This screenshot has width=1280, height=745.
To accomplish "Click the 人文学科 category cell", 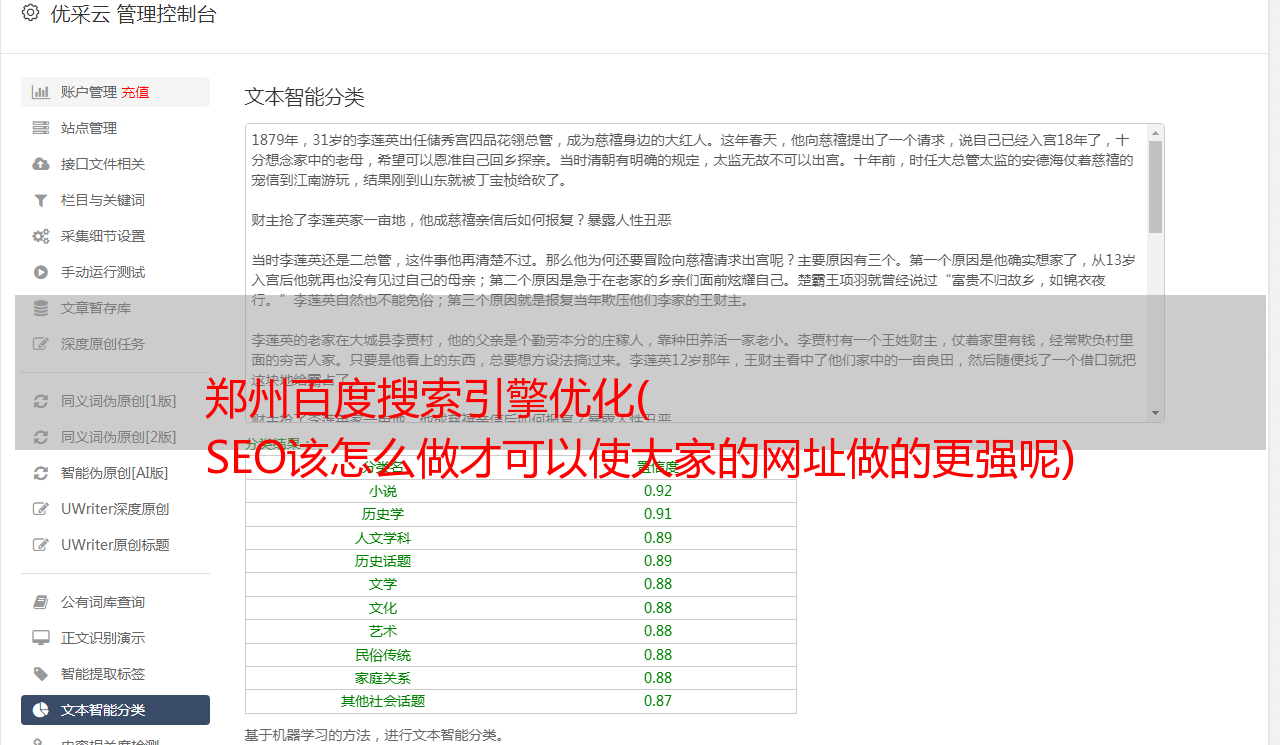I will click(x=383, y=538).
